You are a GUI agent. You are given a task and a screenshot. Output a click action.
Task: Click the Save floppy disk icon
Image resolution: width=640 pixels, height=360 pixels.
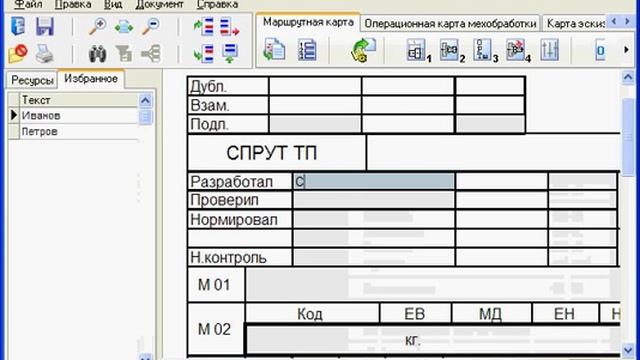pos(44,27)
